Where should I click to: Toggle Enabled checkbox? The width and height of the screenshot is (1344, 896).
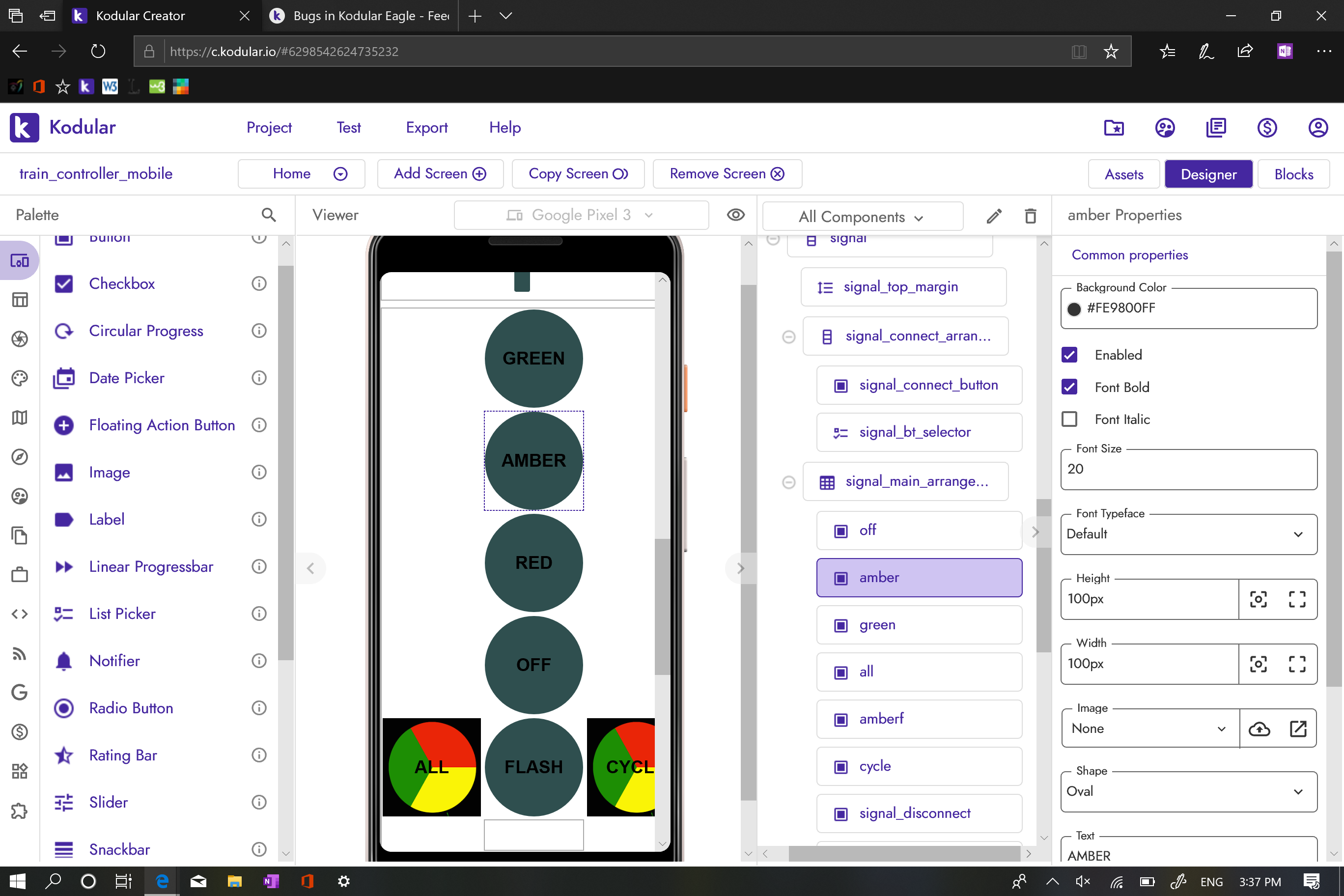(1069, 355)
